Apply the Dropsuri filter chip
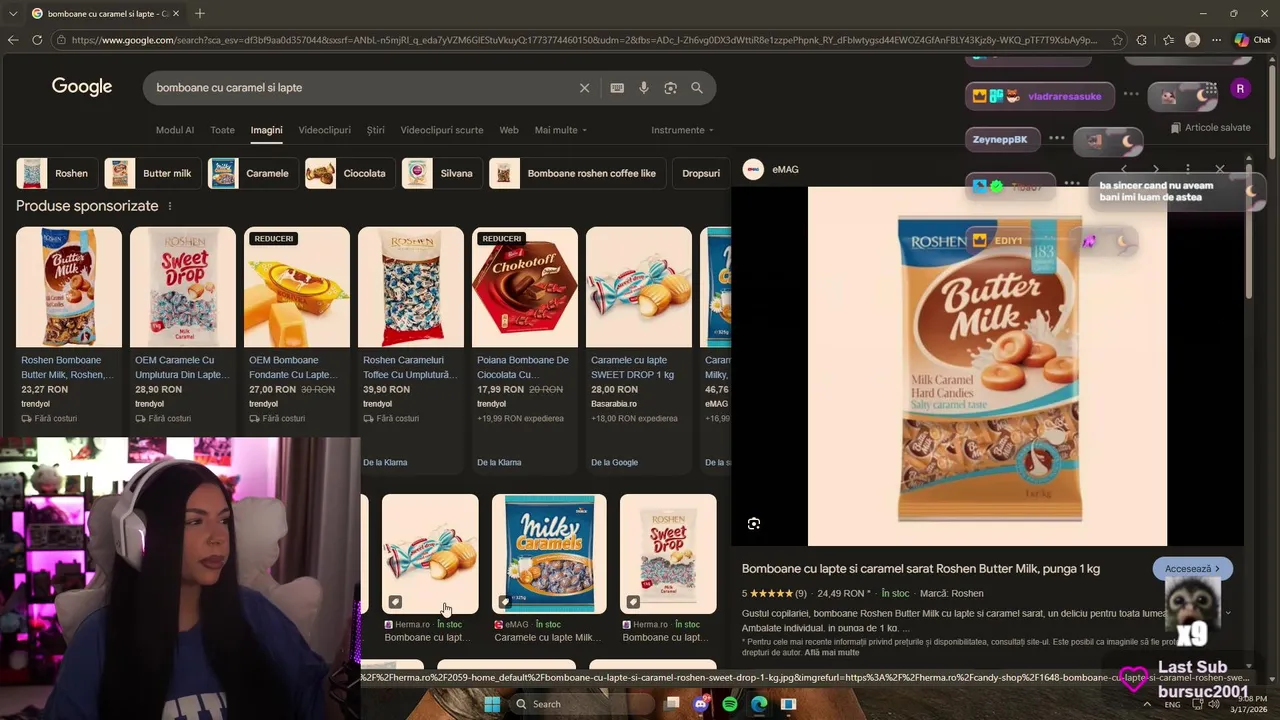This screenshot has height=720, width=1280. tap(700, 173)
